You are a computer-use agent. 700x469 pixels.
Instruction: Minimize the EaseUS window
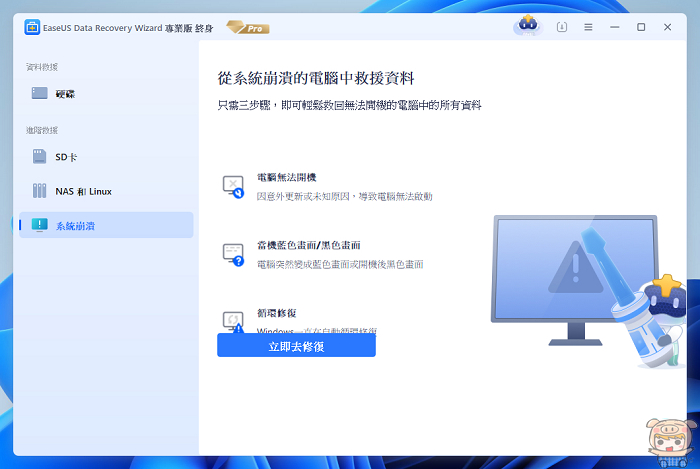(x=615, y=27)
